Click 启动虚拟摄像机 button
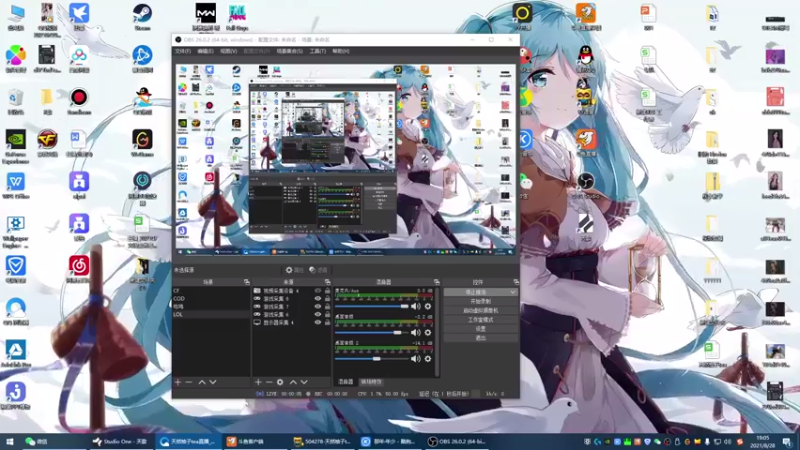 click(481, 311)
